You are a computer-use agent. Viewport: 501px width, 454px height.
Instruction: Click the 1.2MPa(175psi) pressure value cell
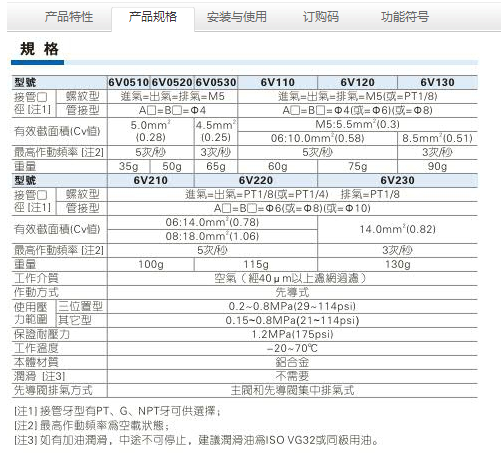click(x=292, y=334)
